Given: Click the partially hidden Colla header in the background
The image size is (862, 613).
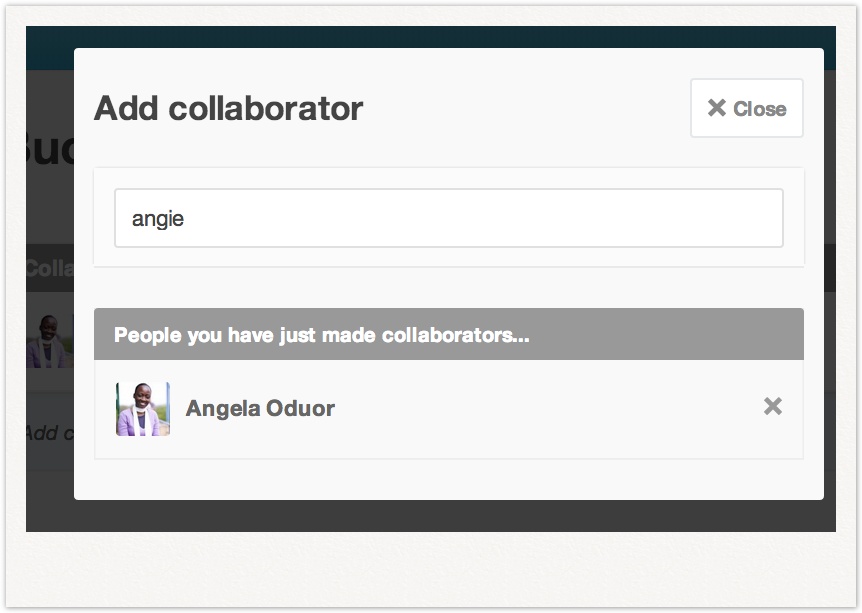Looking at the screenshot, I should (x=49, y=268).
